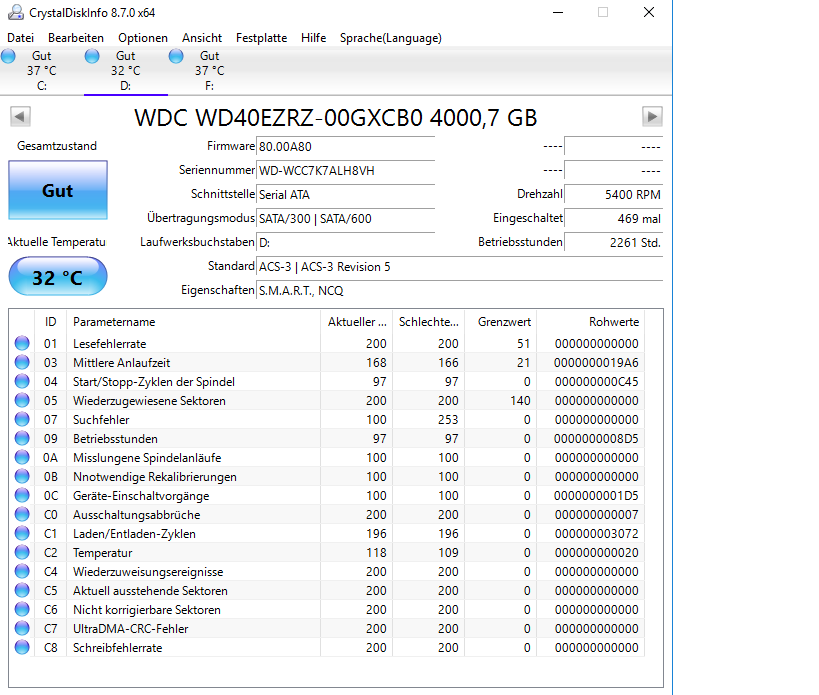
Task: Click the Rohwerte column header
Action: (591, 322)
